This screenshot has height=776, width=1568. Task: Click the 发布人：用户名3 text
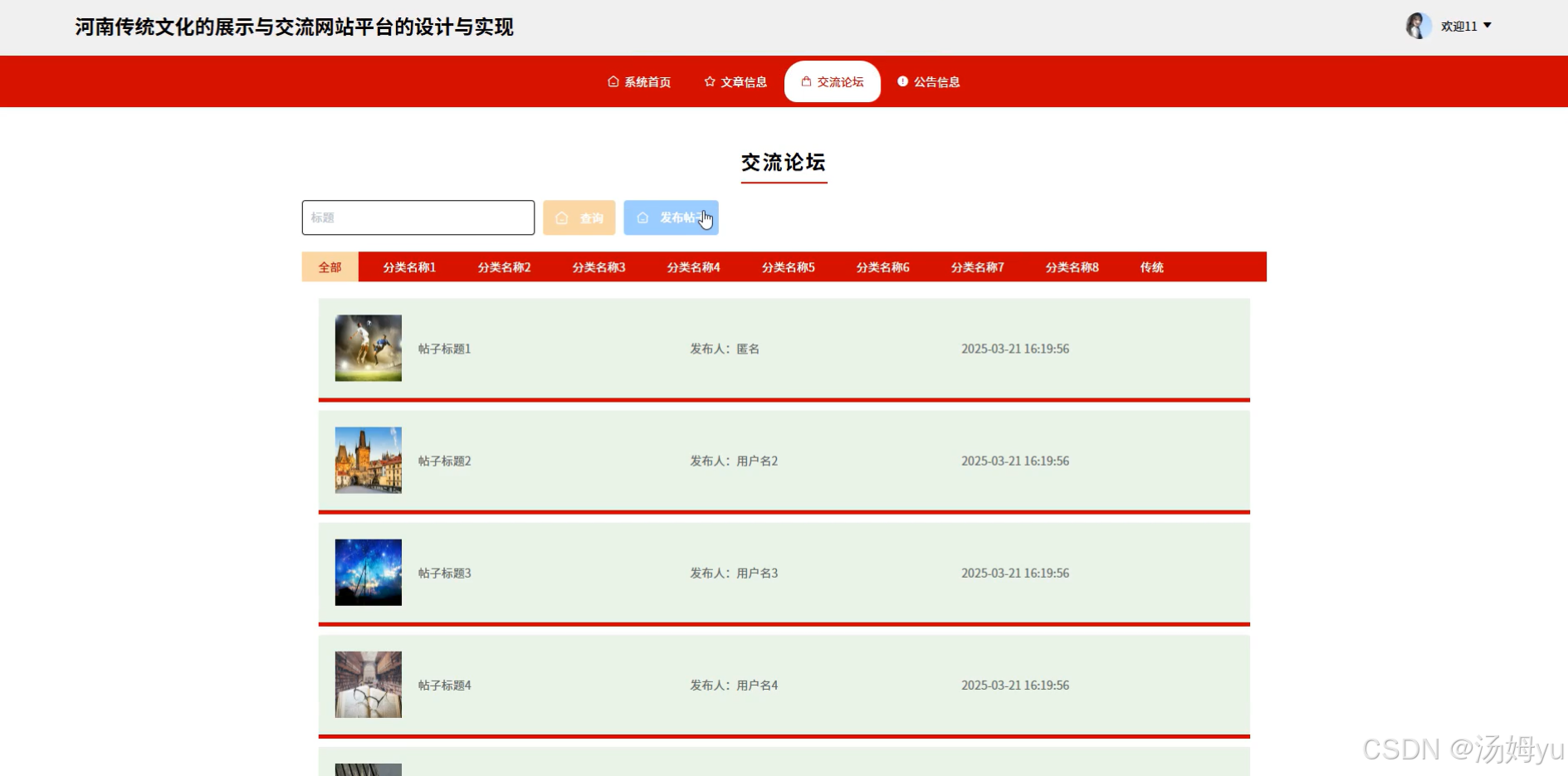pos(734,573)
